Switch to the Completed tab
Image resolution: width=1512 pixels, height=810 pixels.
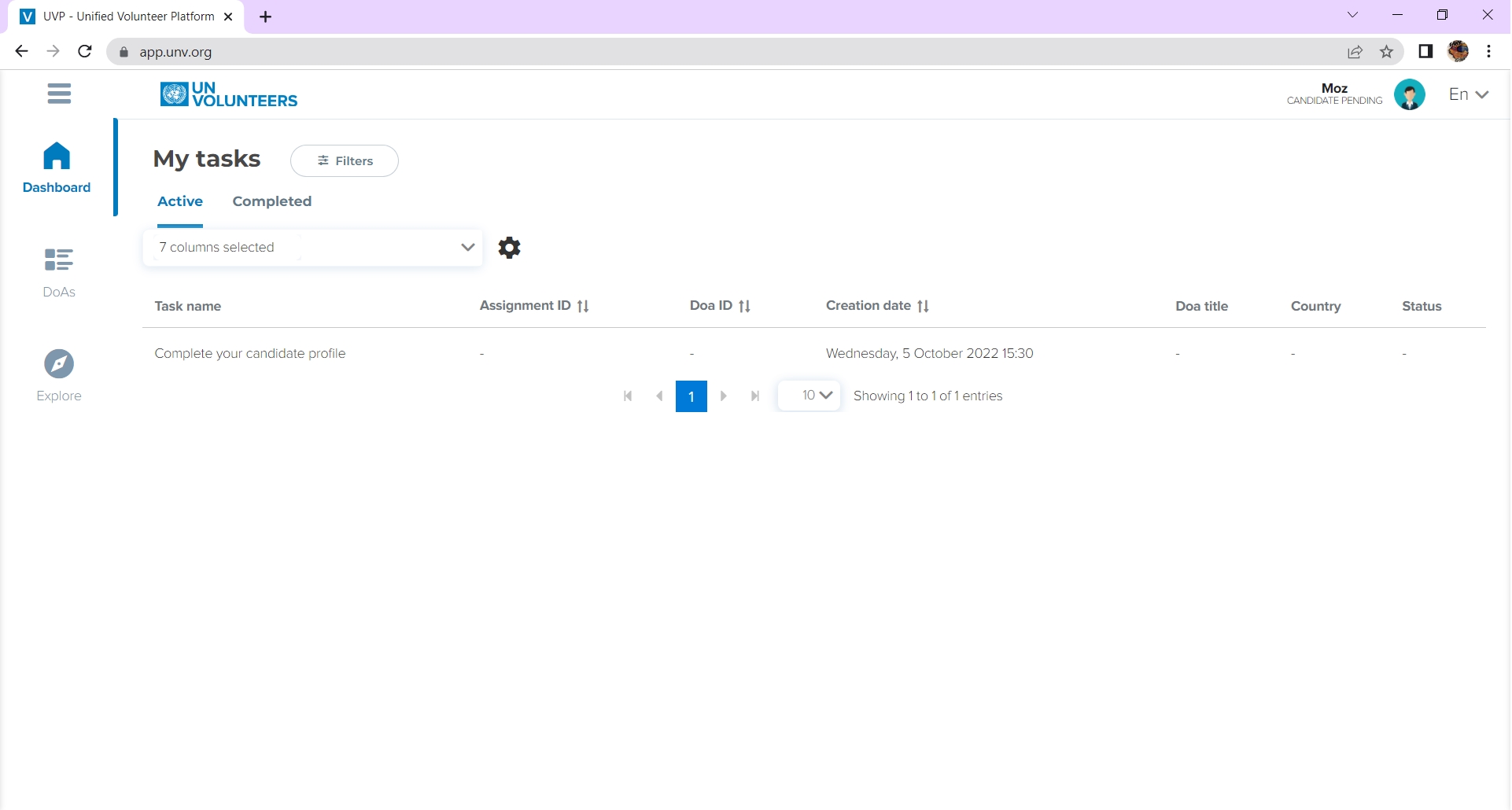271,201
